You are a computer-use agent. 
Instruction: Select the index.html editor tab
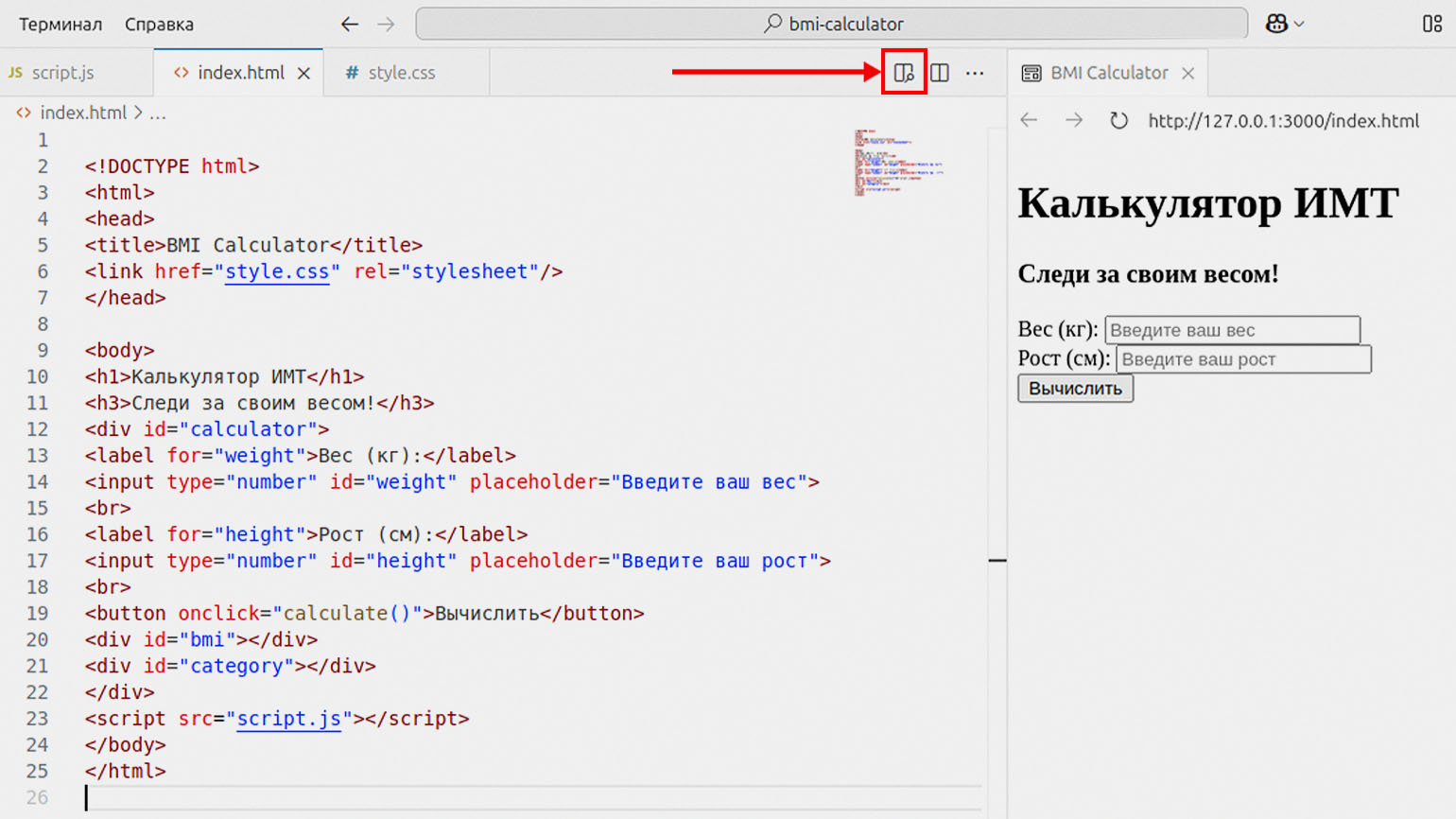pos(240,73)
